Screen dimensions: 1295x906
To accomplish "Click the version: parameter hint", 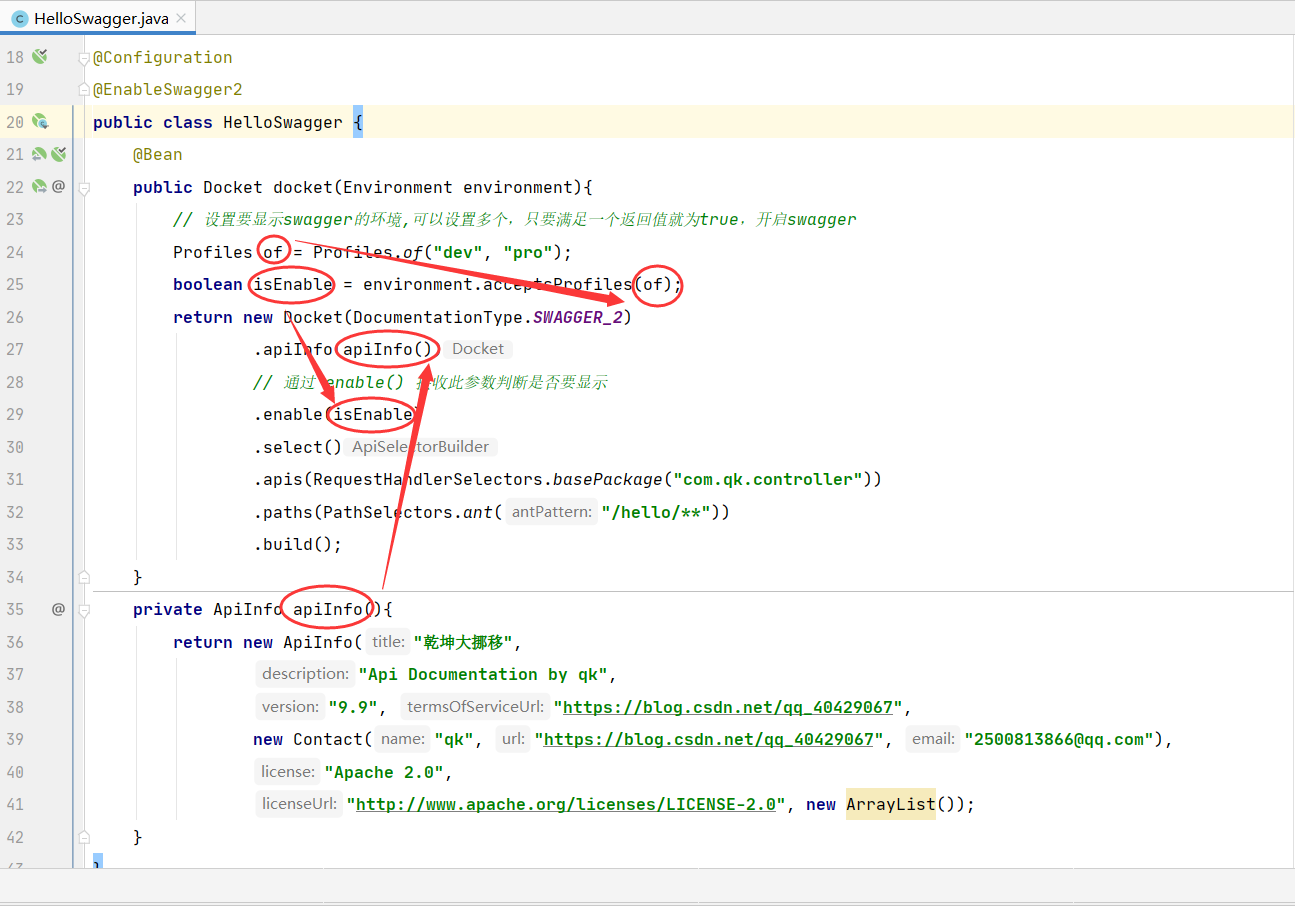I will tap(290, 707).
